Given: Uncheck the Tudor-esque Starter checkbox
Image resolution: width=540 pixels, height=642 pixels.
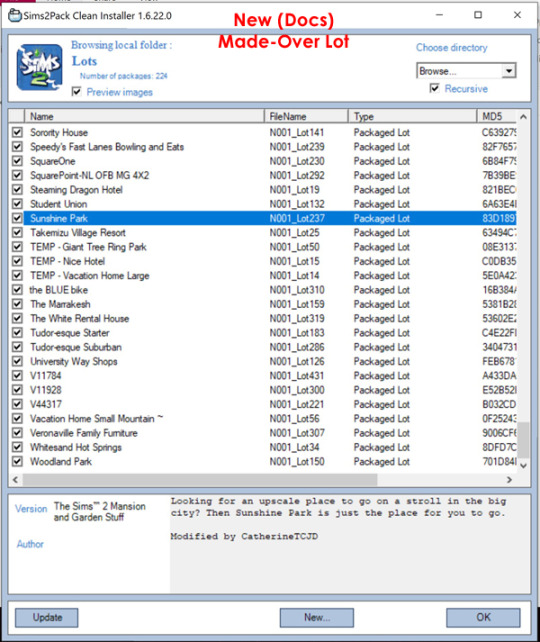Looking at the screenshot, I should pos(17,332).
